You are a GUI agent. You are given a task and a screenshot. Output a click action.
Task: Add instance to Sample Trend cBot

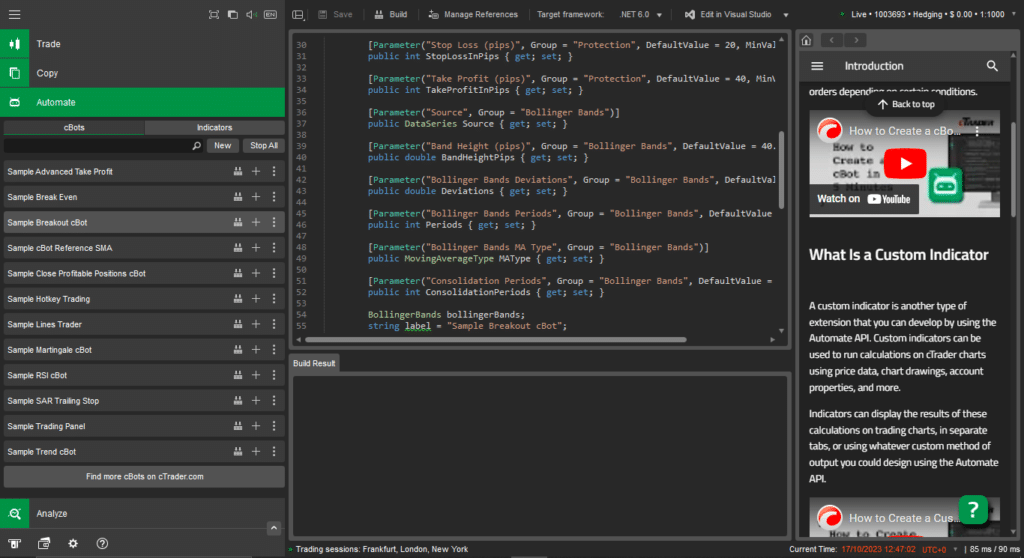[256, 451]
